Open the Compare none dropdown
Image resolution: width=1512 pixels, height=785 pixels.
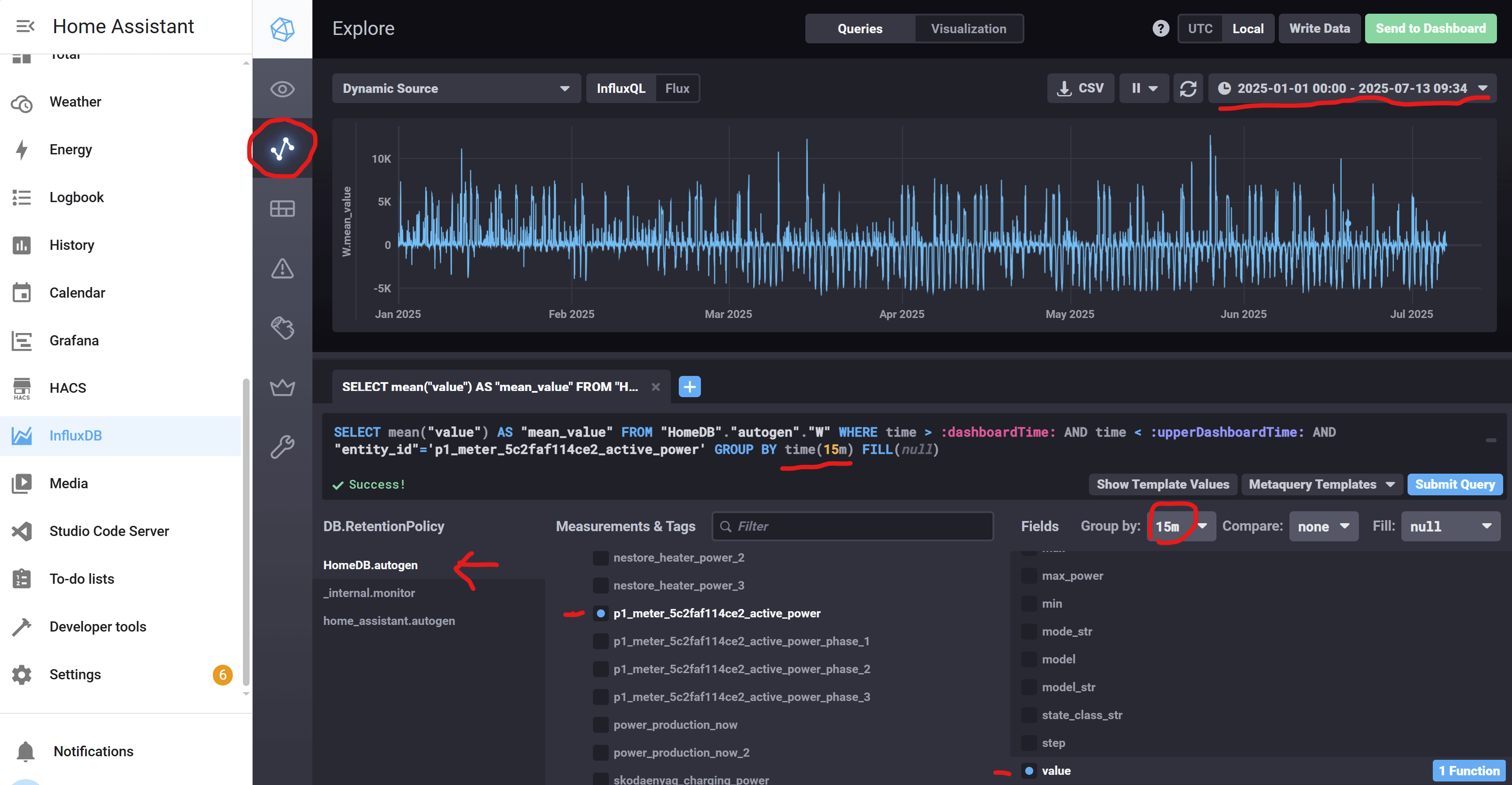(x=1323, y=527)
